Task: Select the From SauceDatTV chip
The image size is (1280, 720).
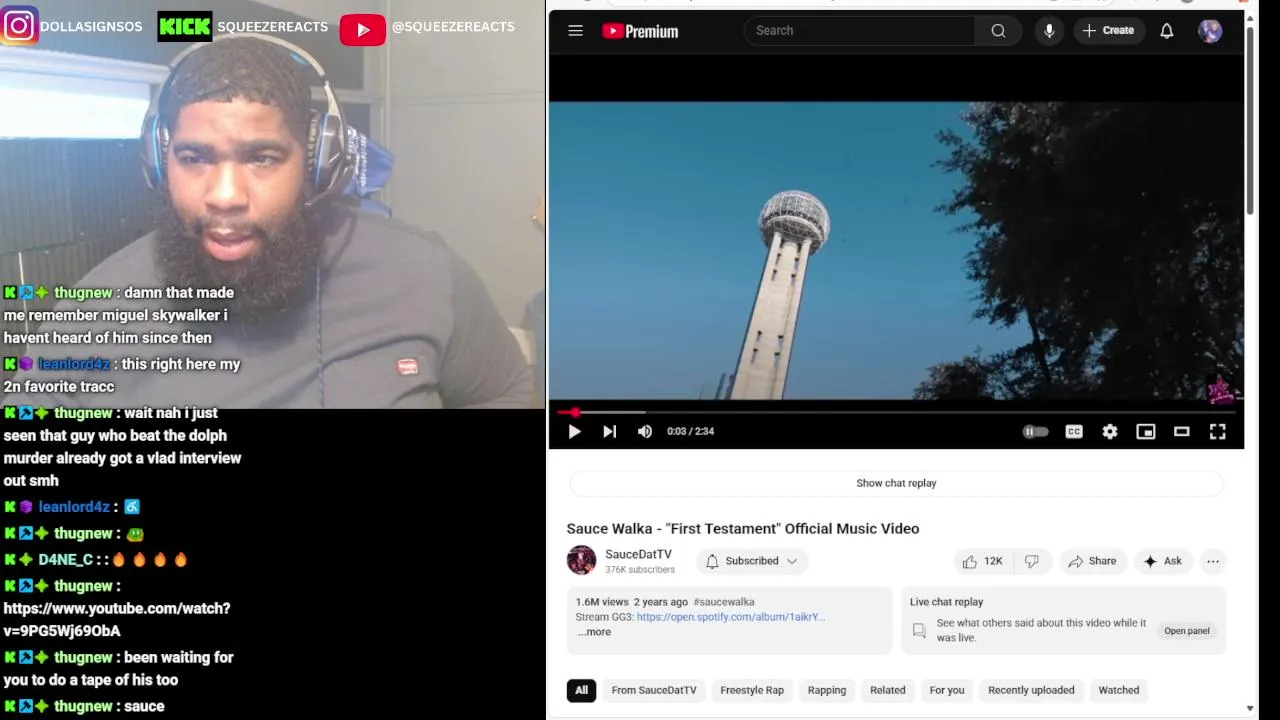Action: (654, 690)
